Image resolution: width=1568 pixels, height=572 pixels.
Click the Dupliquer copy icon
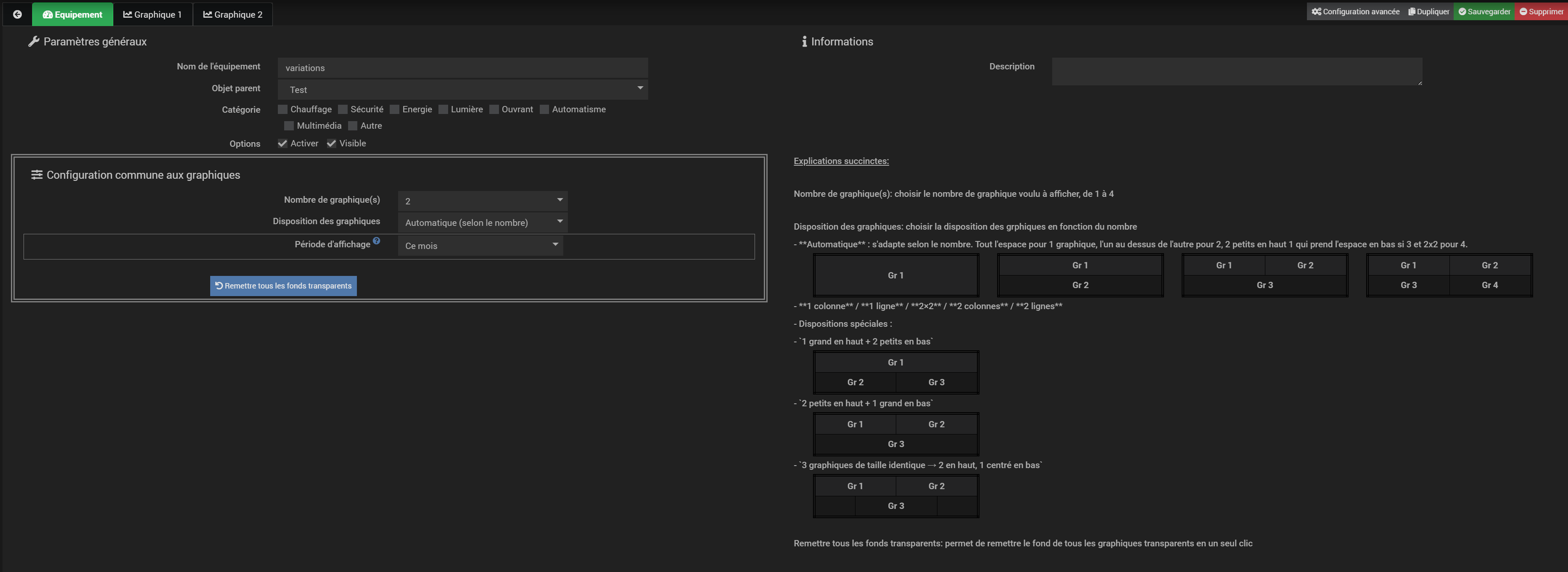pyautogui.click(x=1412, y=12)
